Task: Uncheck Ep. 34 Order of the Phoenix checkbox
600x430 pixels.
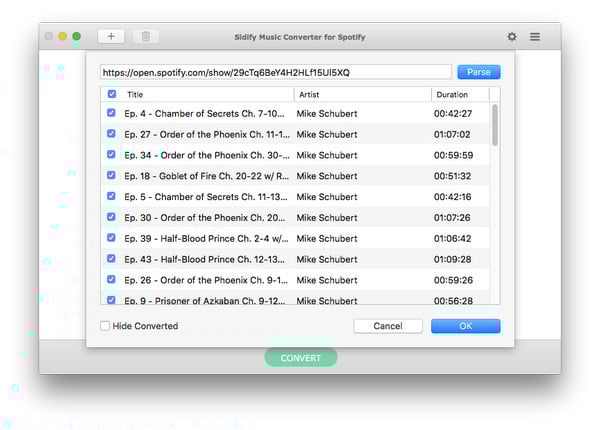Action: pos(111,154)
